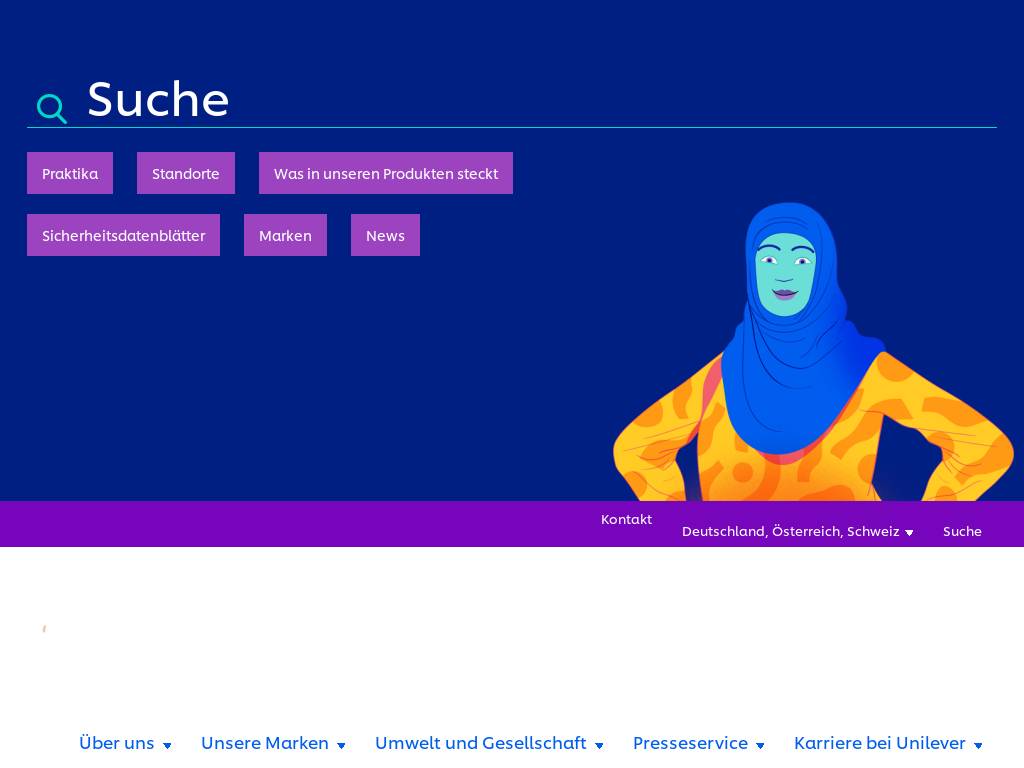This screenshot has height=768, width=1024.
Task: Type in the Suche search field
Action: click(x=540, y=100)
